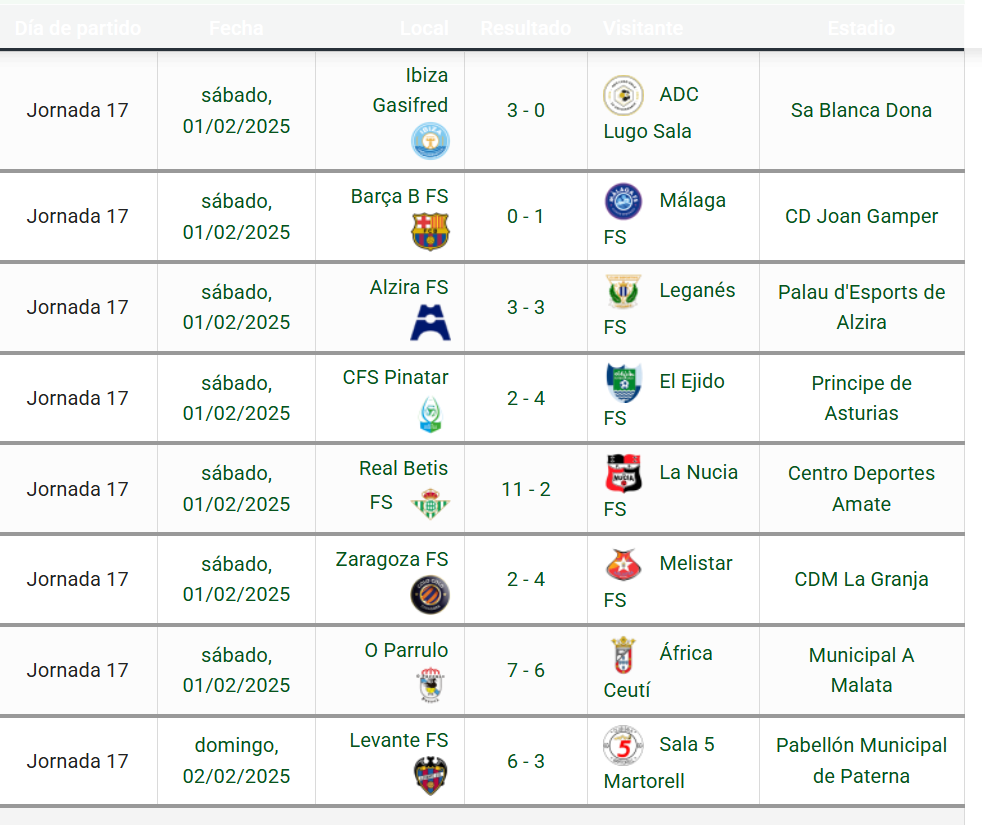Click the La Nucia FS shield
This screenshot has width=982, height=825.
click(x=623, y=473)
